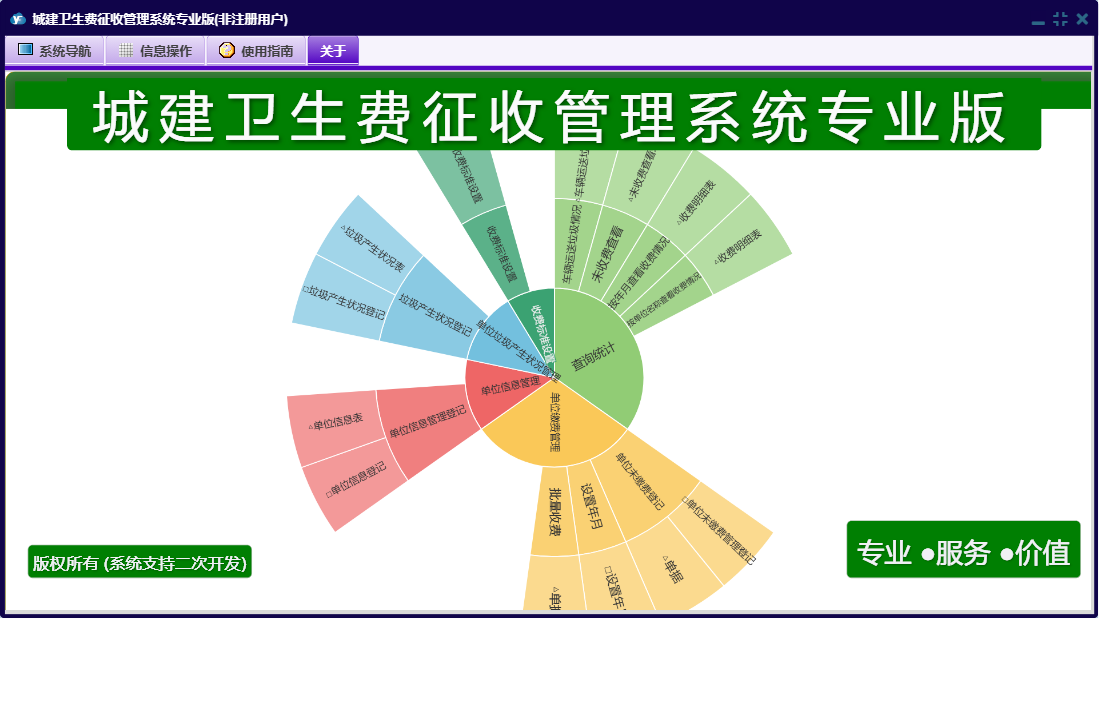The height and width of the screenshot is (723, 1099).
Task: Close the application window
Action: [x=1083, y=20]
